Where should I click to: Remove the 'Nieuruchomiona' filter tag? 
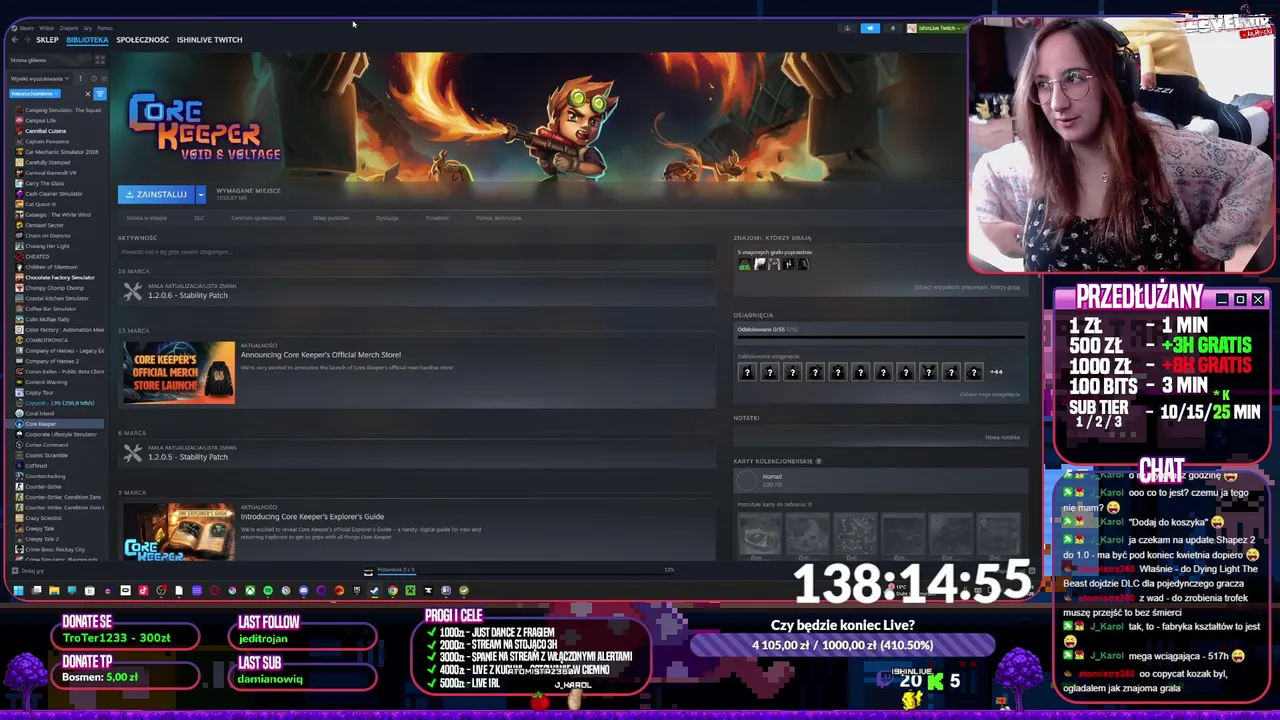tap(56, 94)
